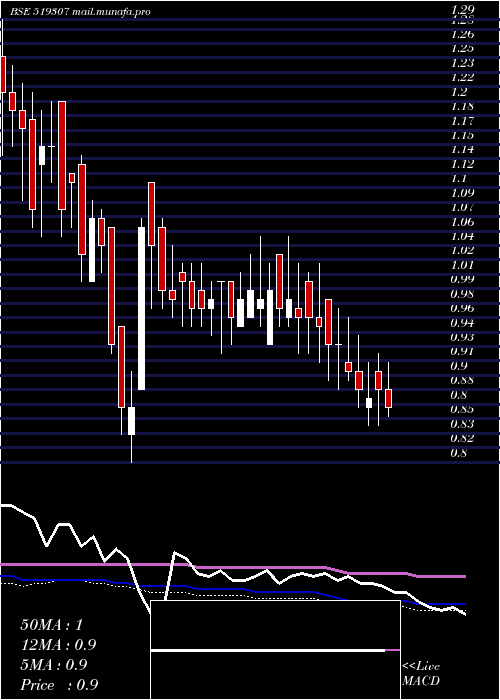Select the 5MA : 0.9 readout
Screen dimensions: 500x700
54,665
